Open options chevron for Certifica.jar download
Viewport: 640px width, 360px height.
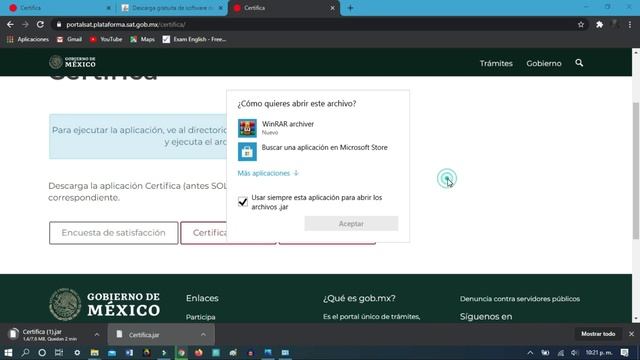tap(203, 335)
